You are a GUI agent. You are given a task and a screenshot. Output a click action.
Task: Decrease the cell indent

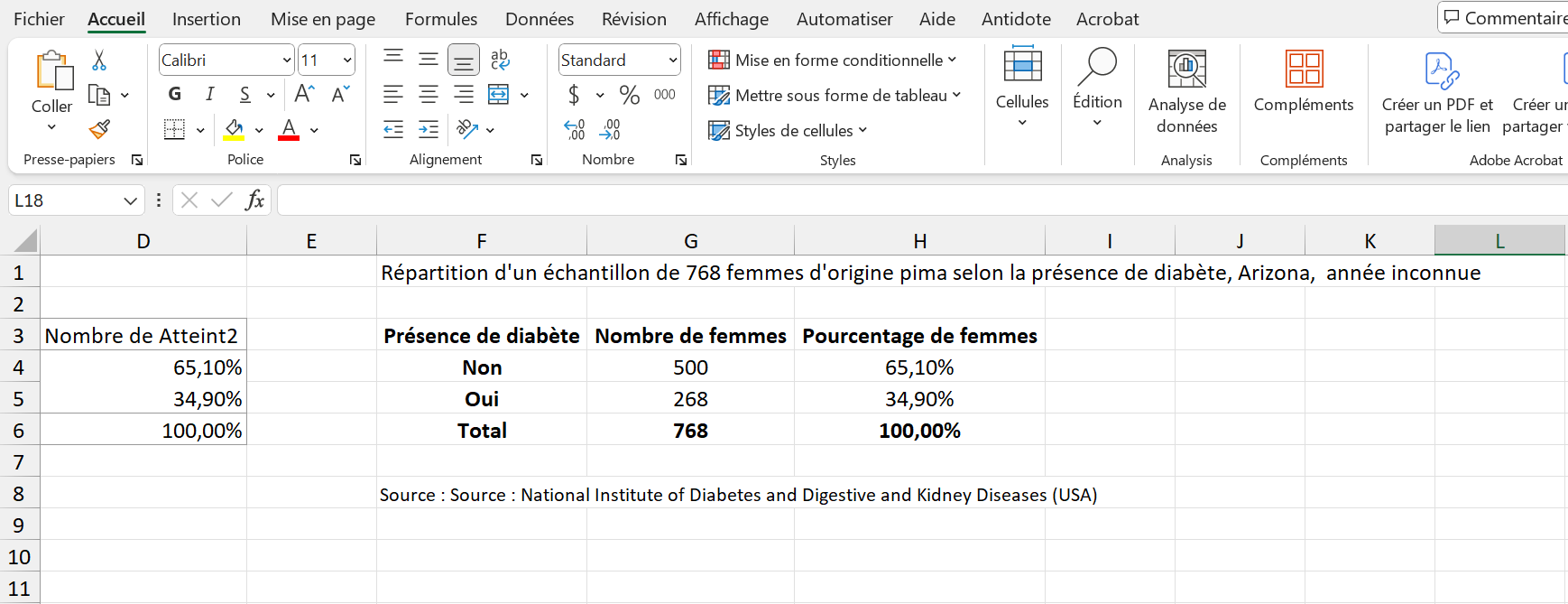[x=393, y=130]
